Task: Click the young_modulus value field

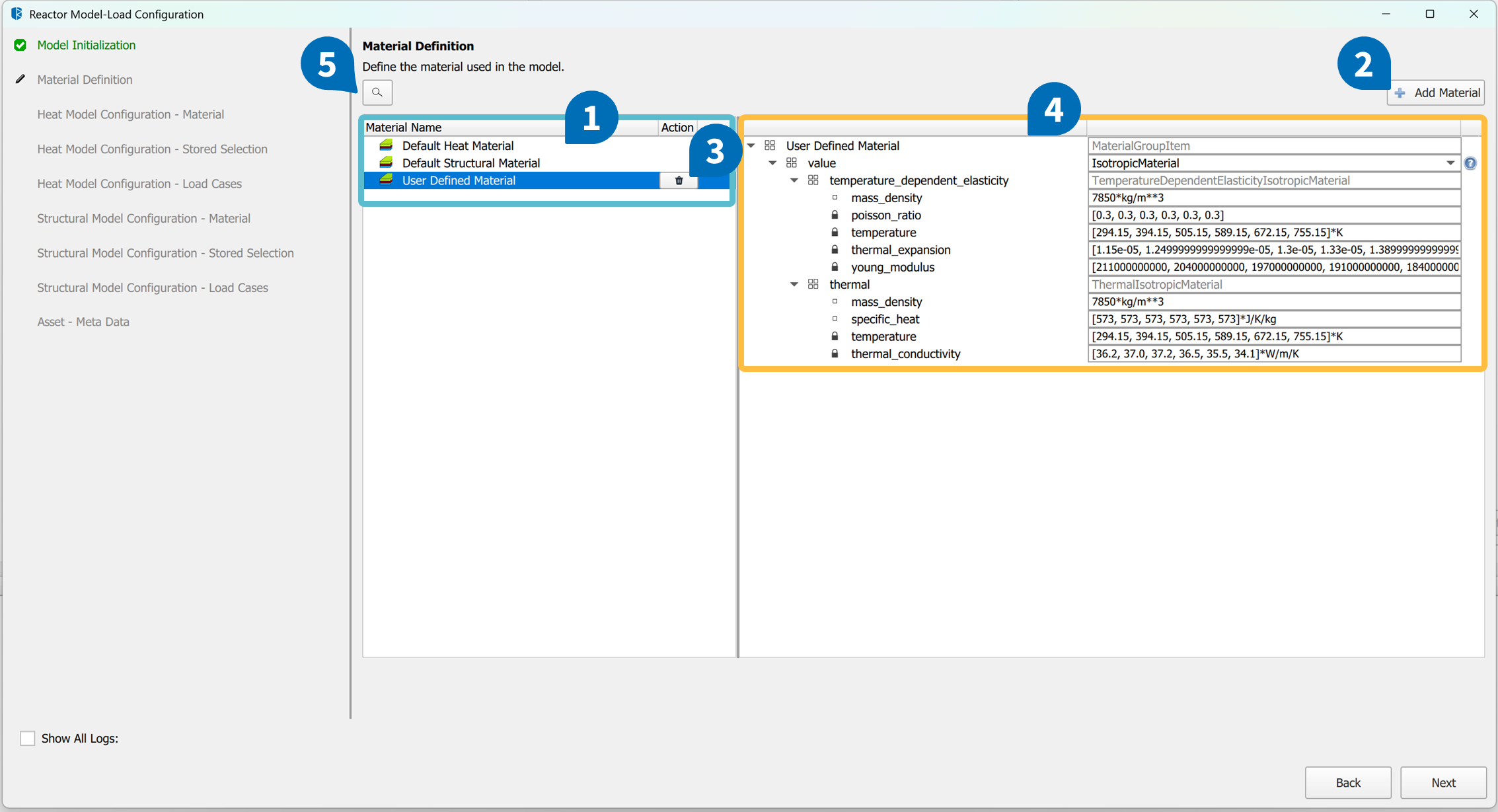Action: (1273, 267)
